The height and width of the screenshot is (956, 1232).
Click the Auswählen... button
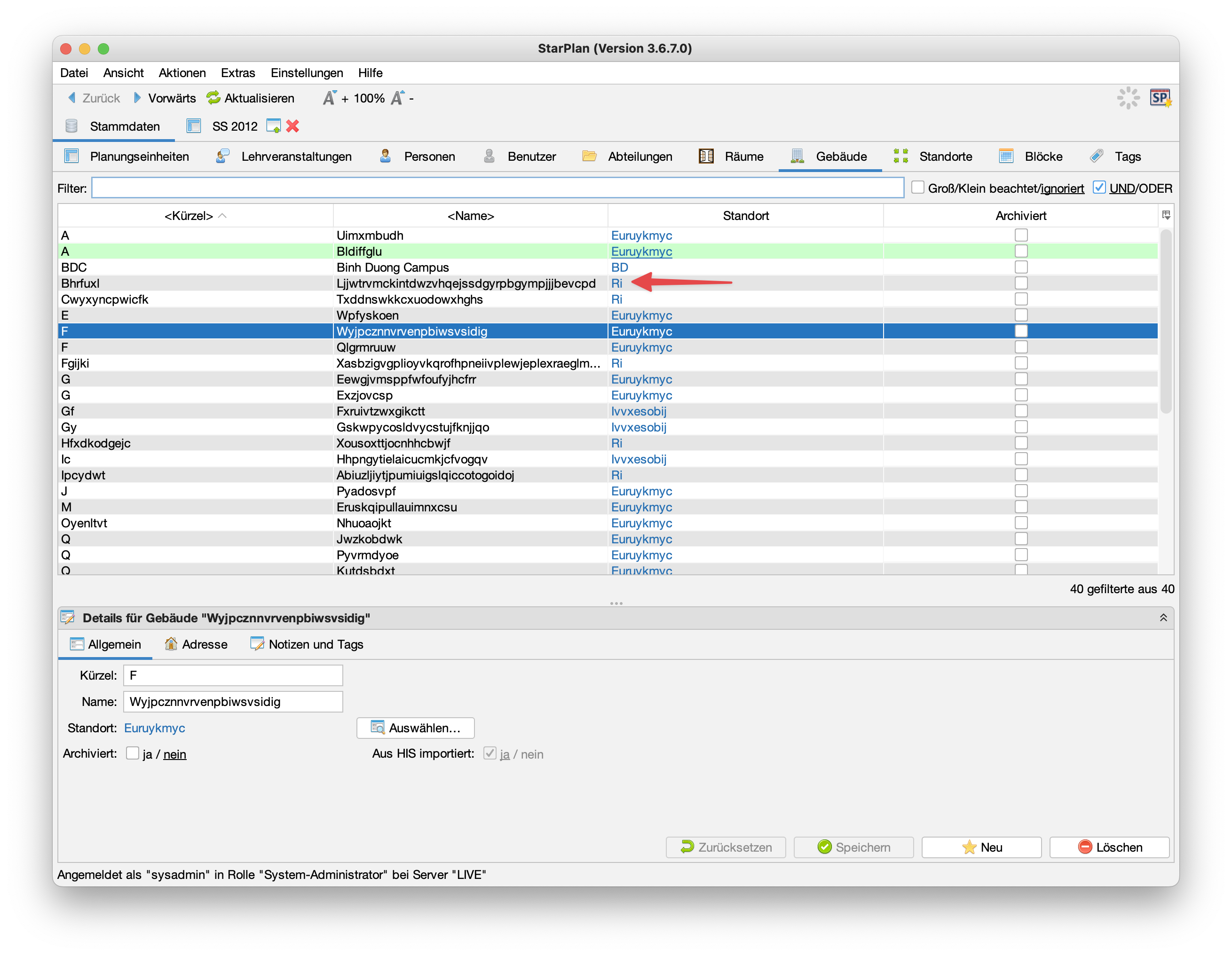pos(415,728)
